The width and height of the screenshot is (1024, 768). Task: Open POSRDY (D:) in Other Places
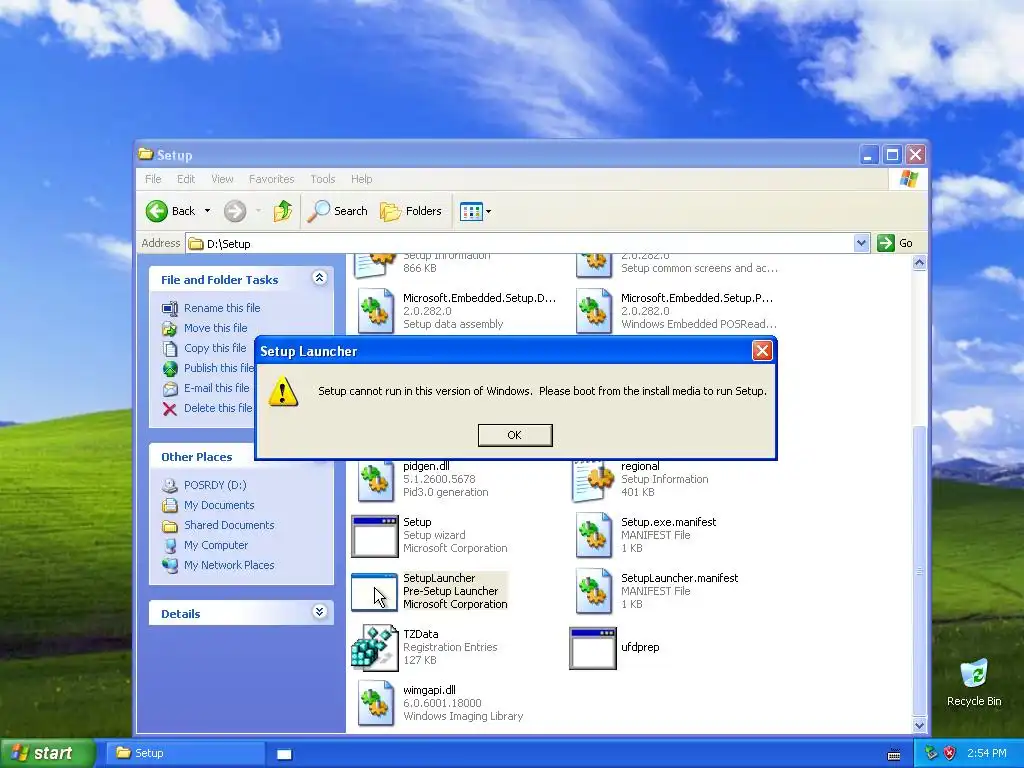[x=215, y=485]
